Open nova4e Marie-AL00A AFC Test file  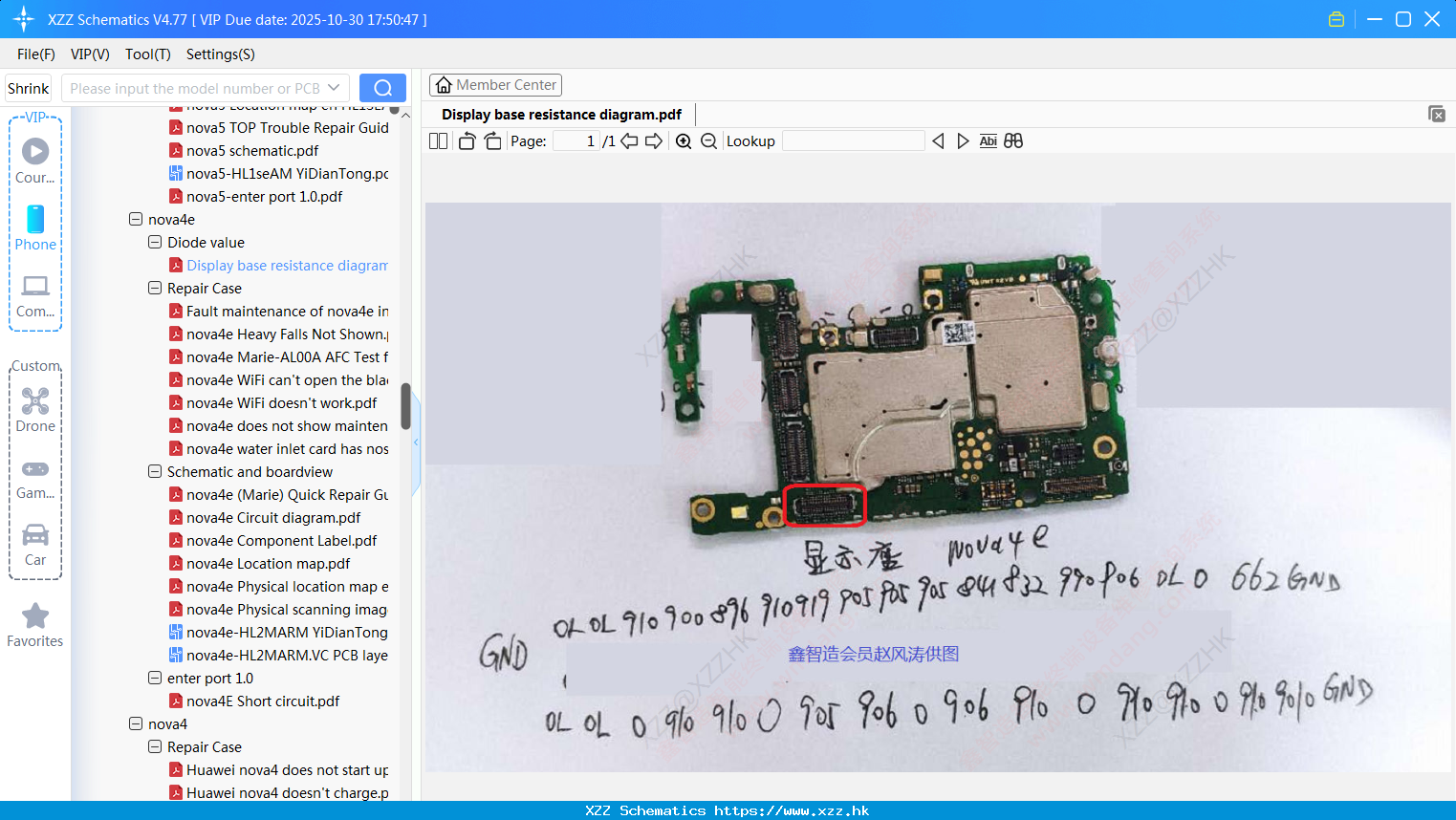point(287,357)
